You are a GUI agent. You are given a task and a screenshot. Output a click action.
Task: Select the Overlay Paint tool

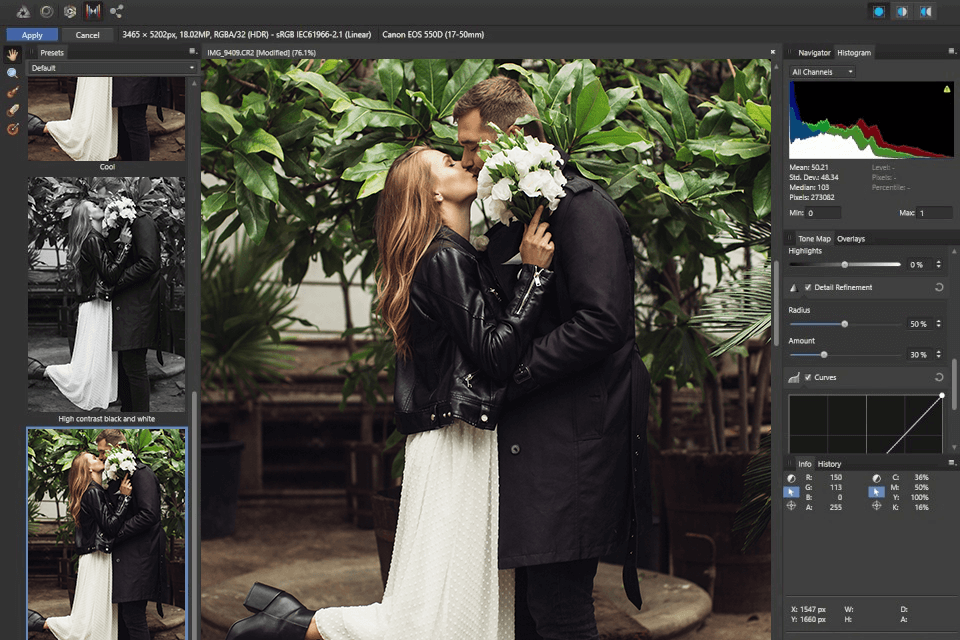pyautogui.click(x=12, y=92)
